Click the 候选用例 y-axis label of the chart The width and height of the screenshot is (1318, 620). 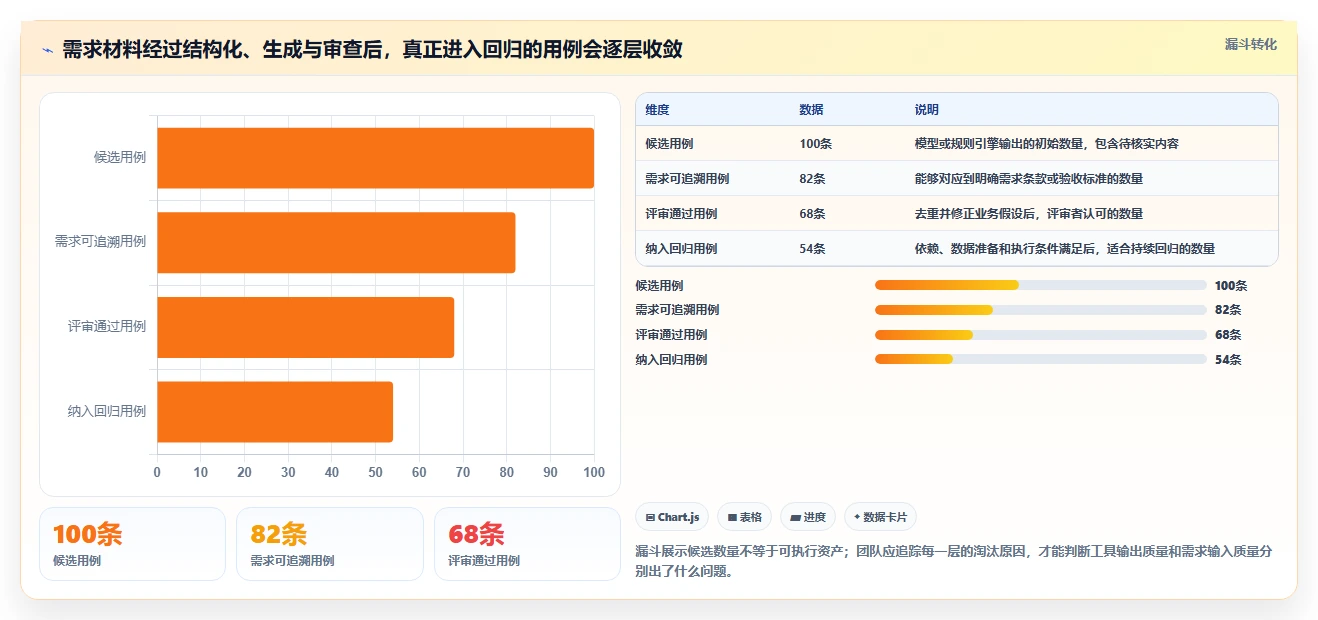120,157
